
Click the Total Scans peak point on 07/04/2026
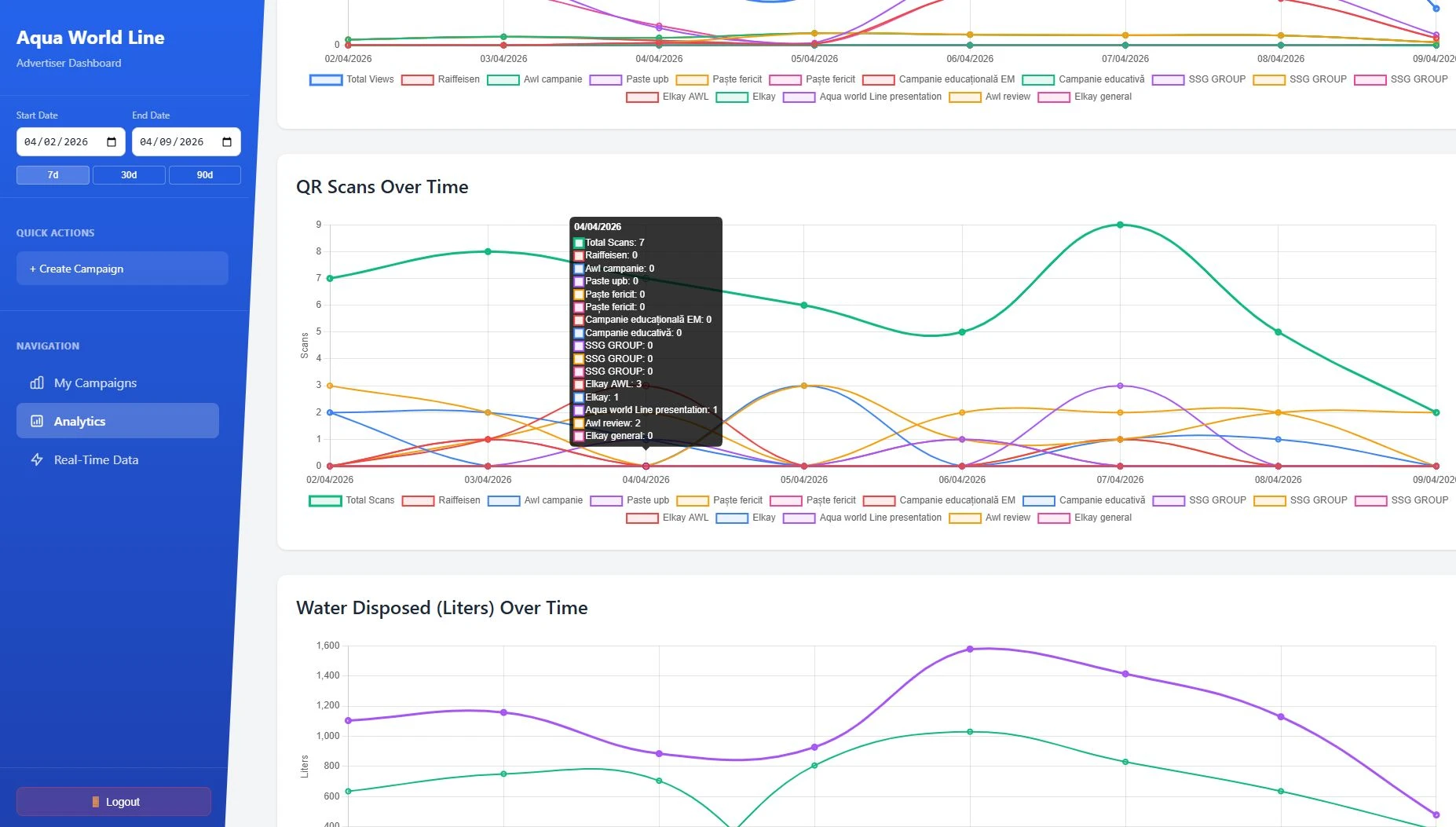pos(1120,225)
